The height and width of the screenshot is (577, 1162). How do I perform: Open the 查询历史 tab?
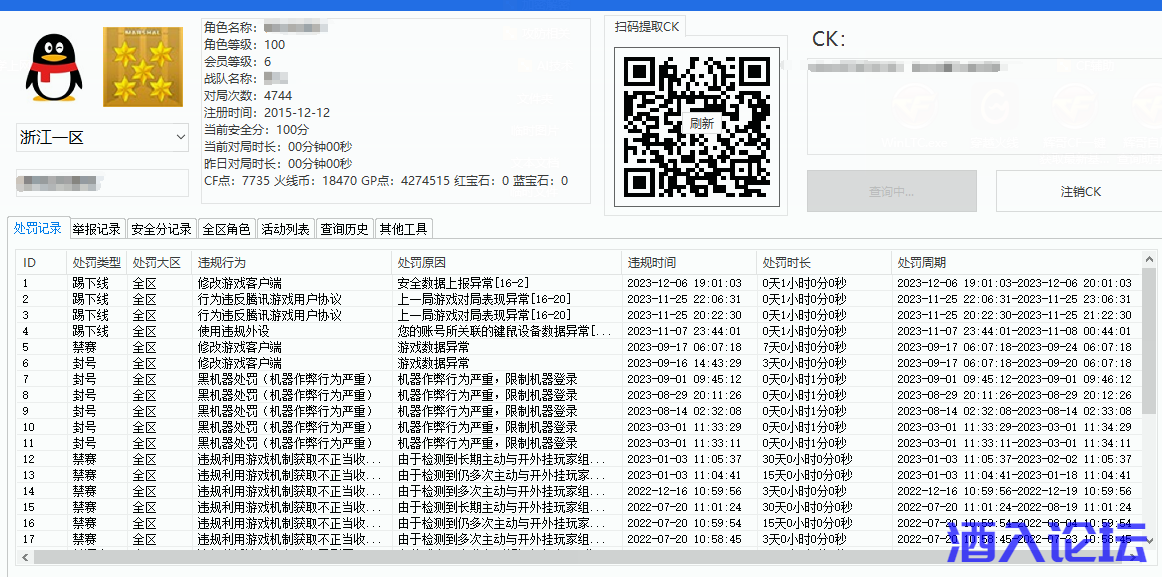click(x=345, y=228)
